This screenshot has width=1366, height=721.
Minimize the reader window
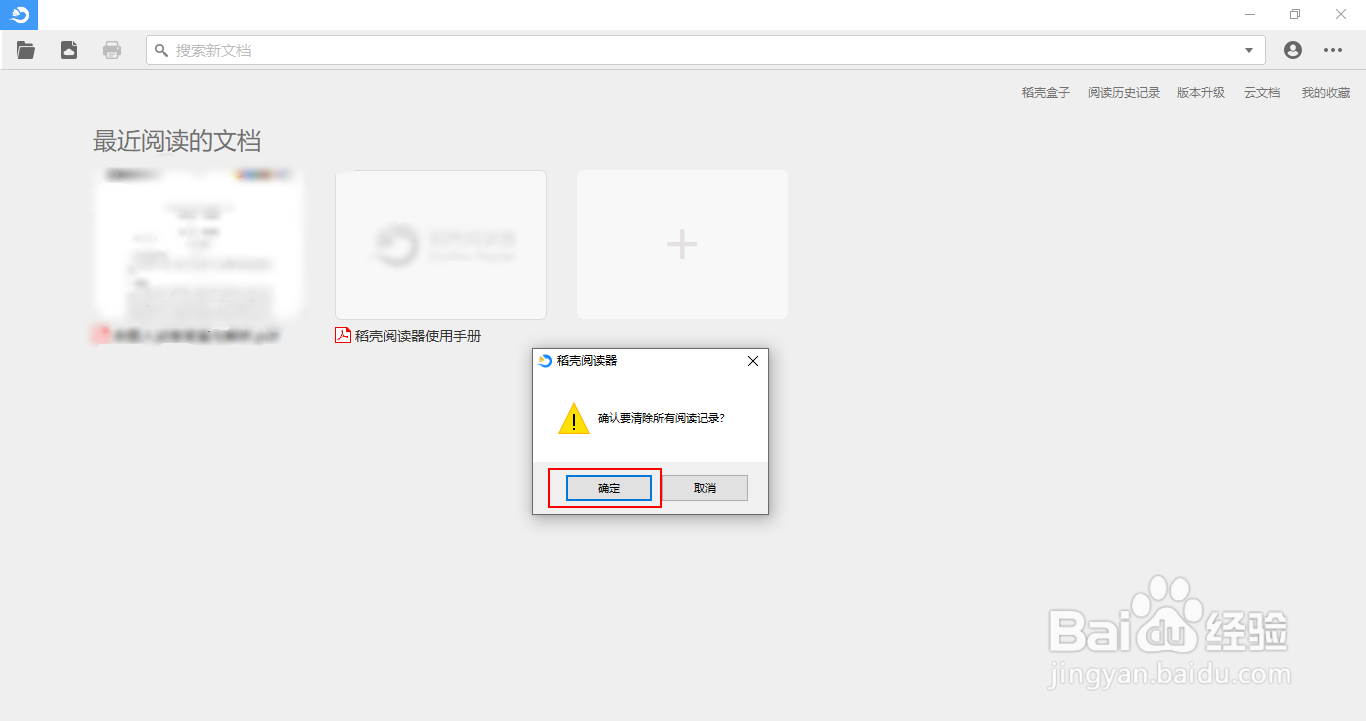(1250, 14)
